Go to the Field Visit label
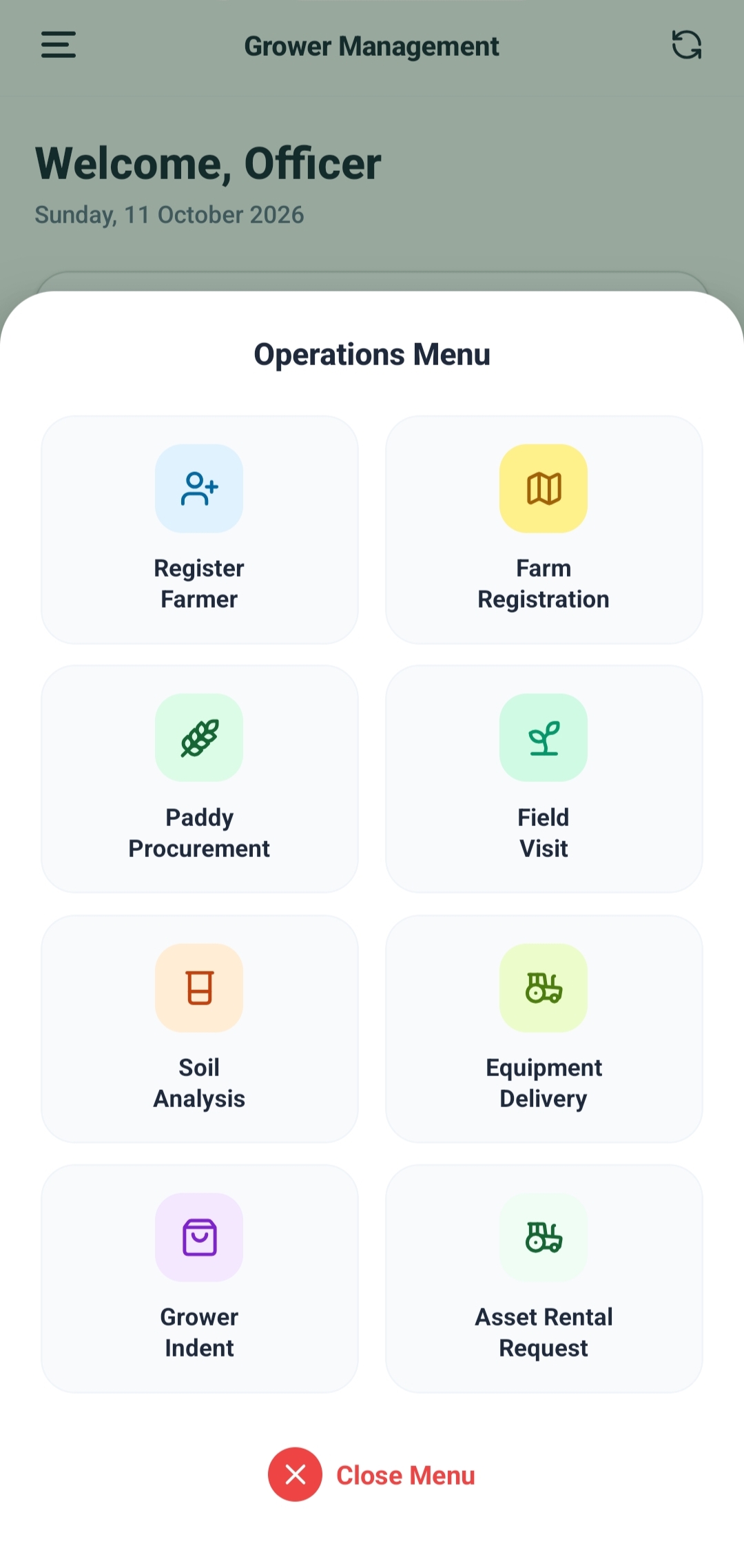 (544, 833)
